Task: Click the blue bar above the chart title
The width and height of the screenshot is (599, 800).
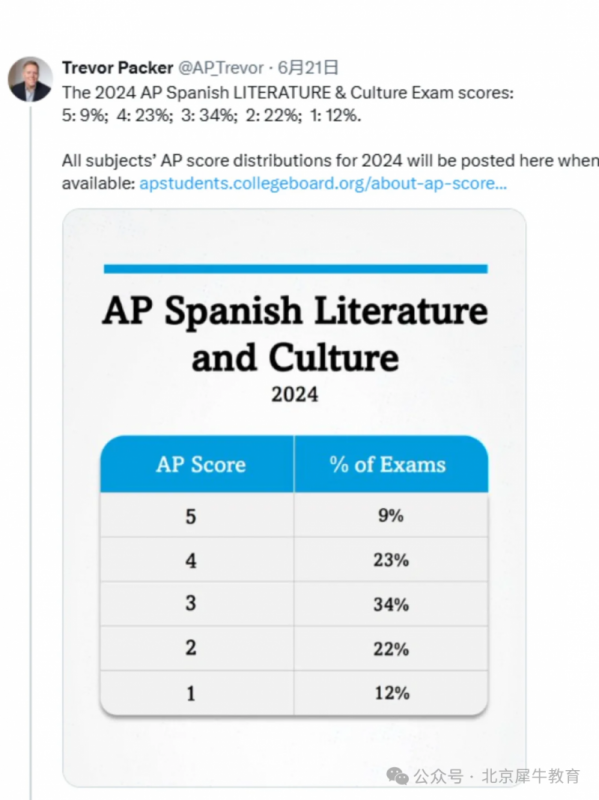Action: (295, 269)
